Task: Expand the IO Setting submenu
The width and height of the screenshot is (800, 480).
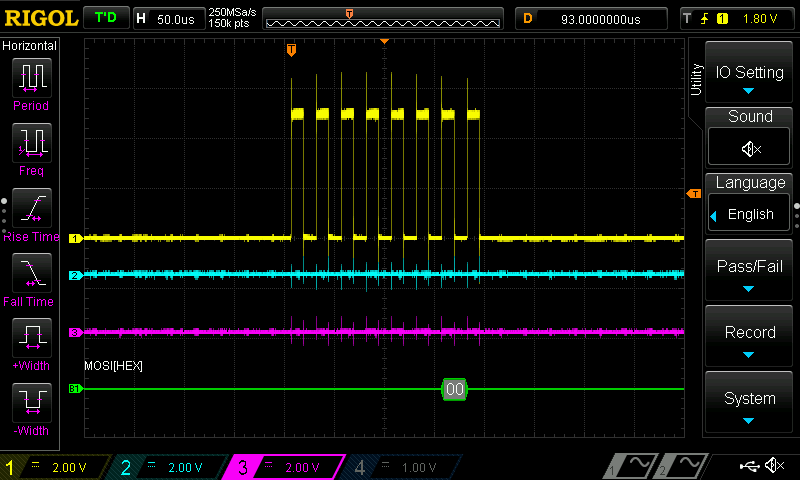Action: point(749,72)
